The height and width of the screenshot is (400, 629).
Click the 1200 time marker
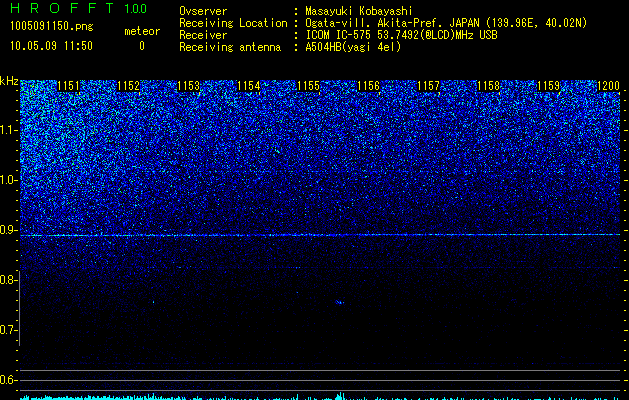pyautogui.click(x=609, y=86)
